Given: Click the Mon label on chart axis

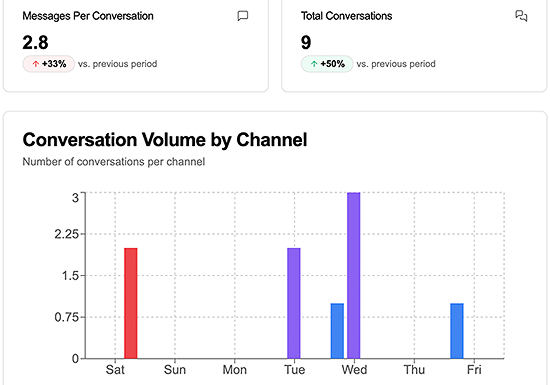Looking at the screenshot, I should point(235,370).
